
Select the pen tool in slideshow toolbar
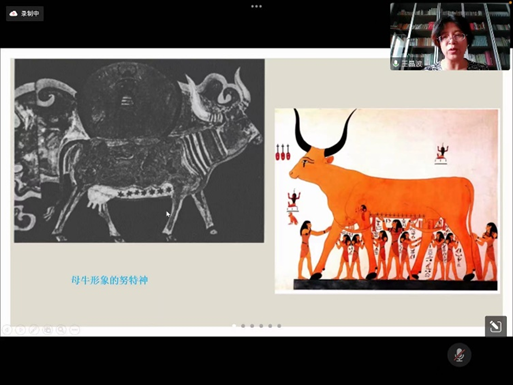(x=34, y=330)
